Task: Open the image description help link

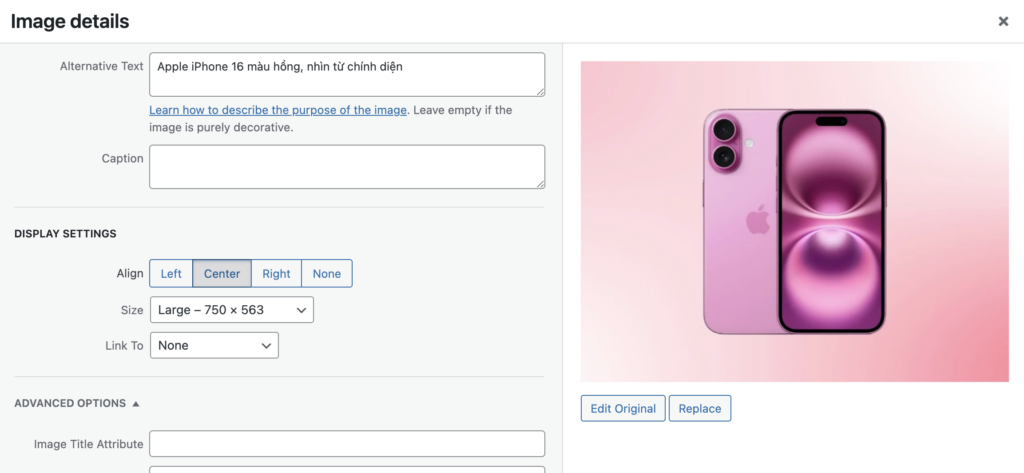Action: point(278,110)
